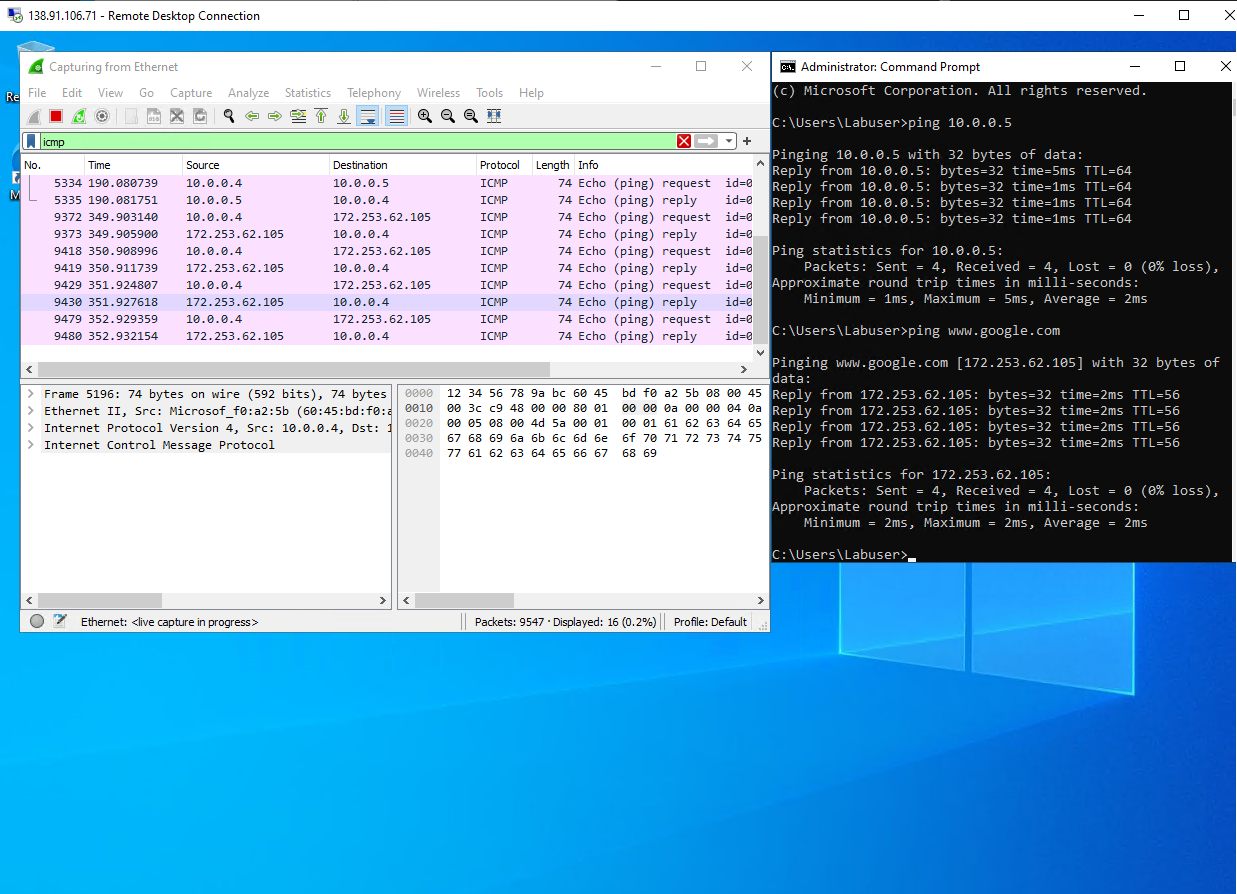The height and width of the screenshot is (894, 1237).
Task: Toggle auto-scroll in live capture
Action: (367, 115)
